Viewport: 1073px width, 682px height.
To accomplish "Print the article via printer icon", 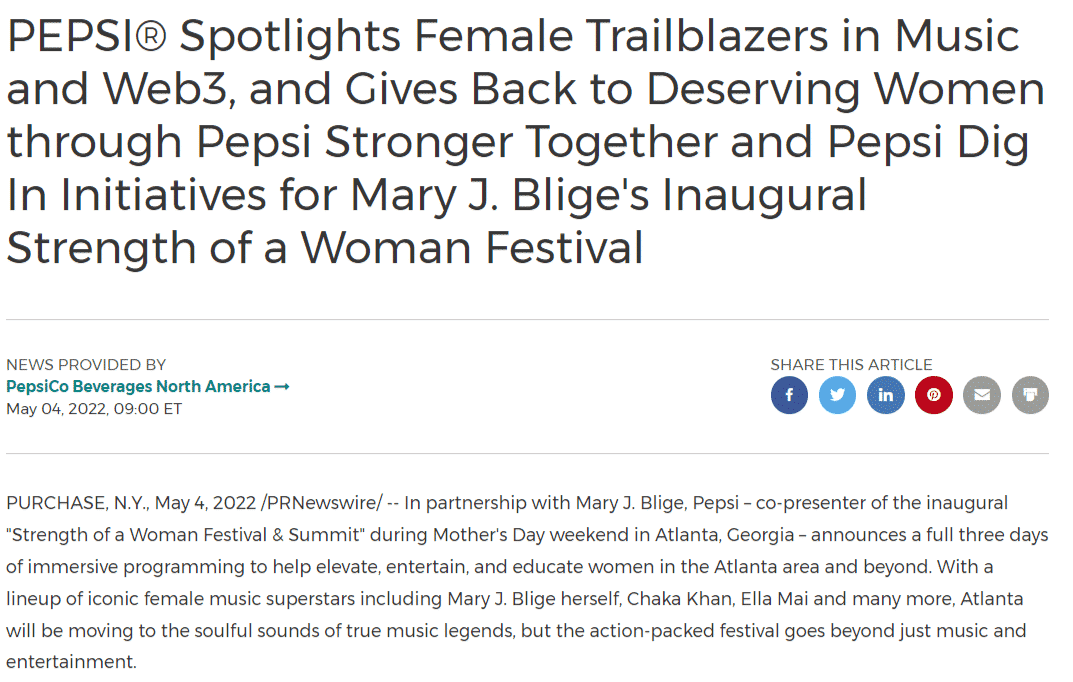I will click(1031, 395).
